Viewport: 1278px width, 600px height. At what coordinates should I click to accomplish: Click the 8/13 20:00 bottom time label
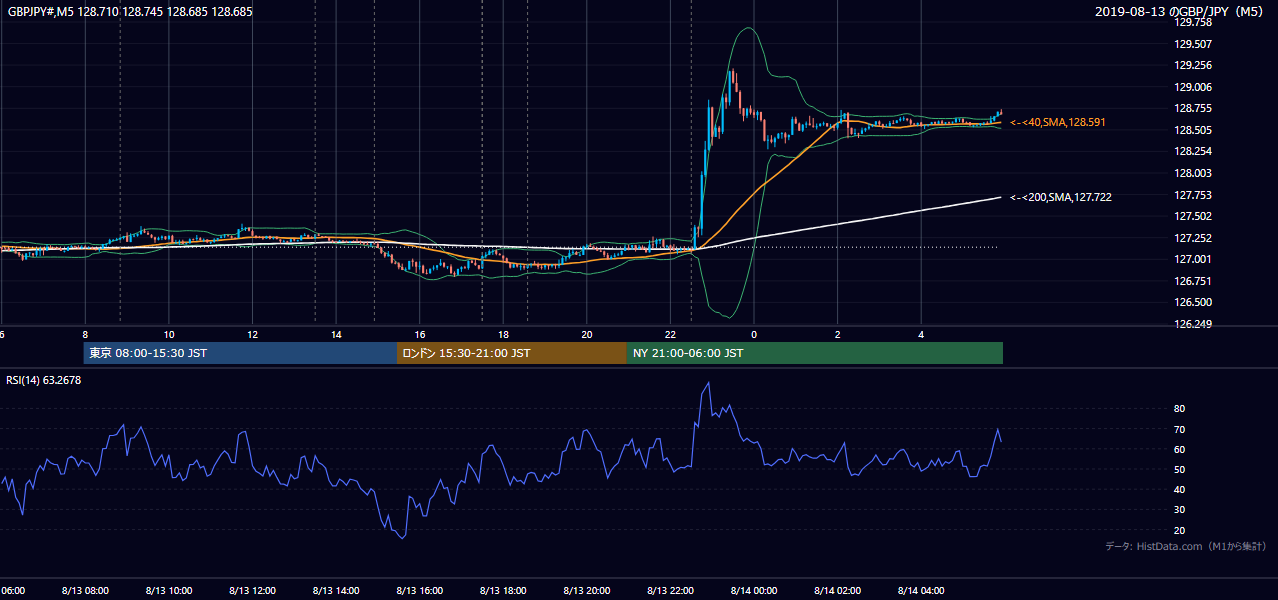(586, 590)
